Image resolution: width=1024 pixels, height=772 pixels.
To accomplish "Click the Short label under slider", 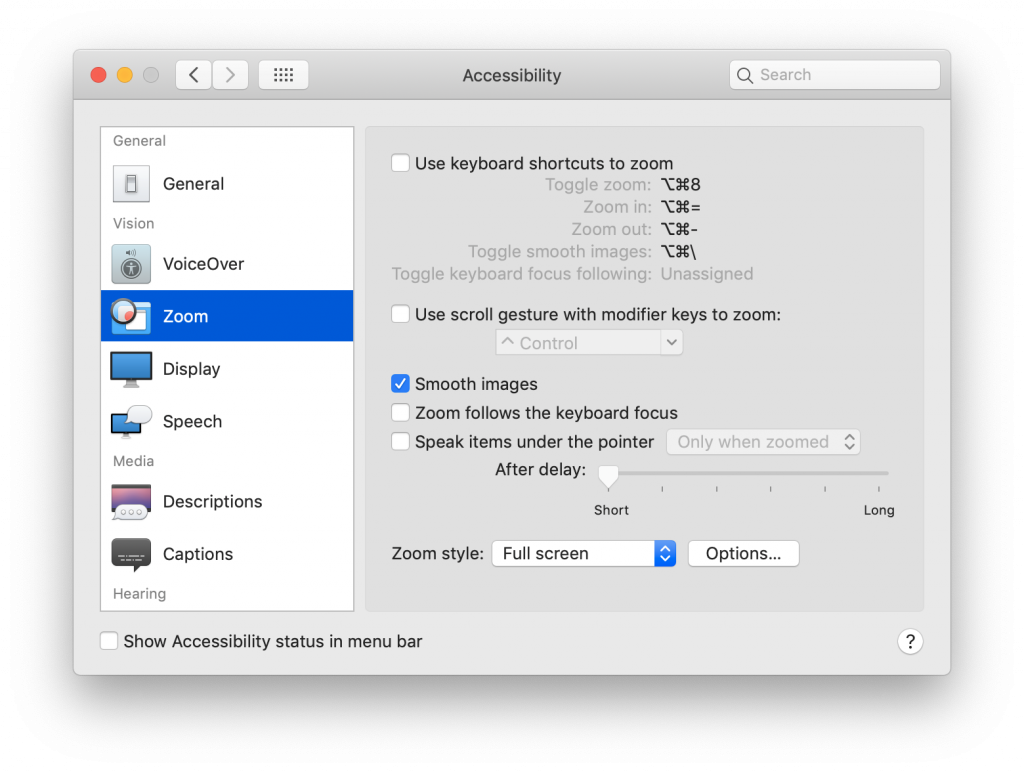I will pos(611,510).
